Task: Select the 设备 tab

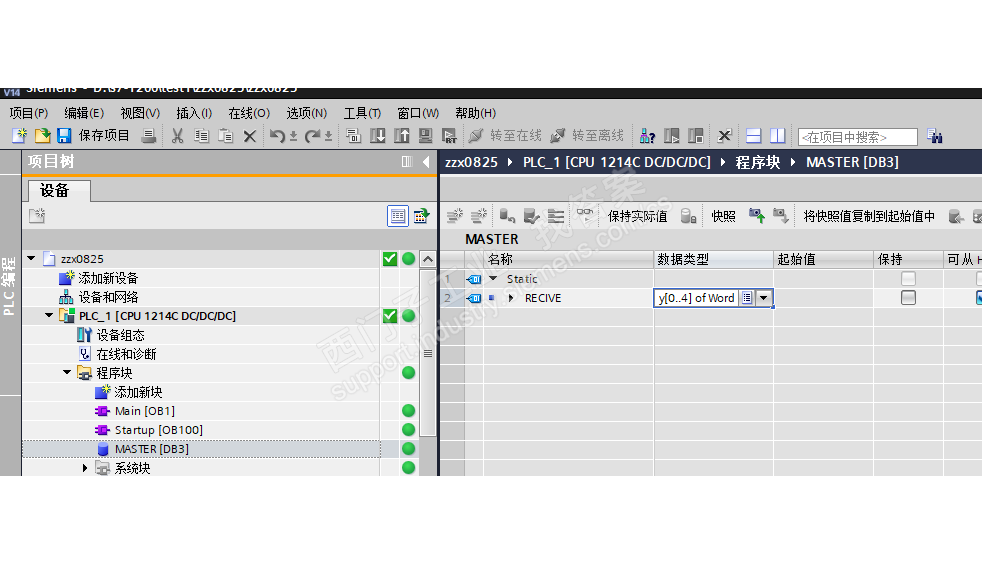Action: [59, 190]
